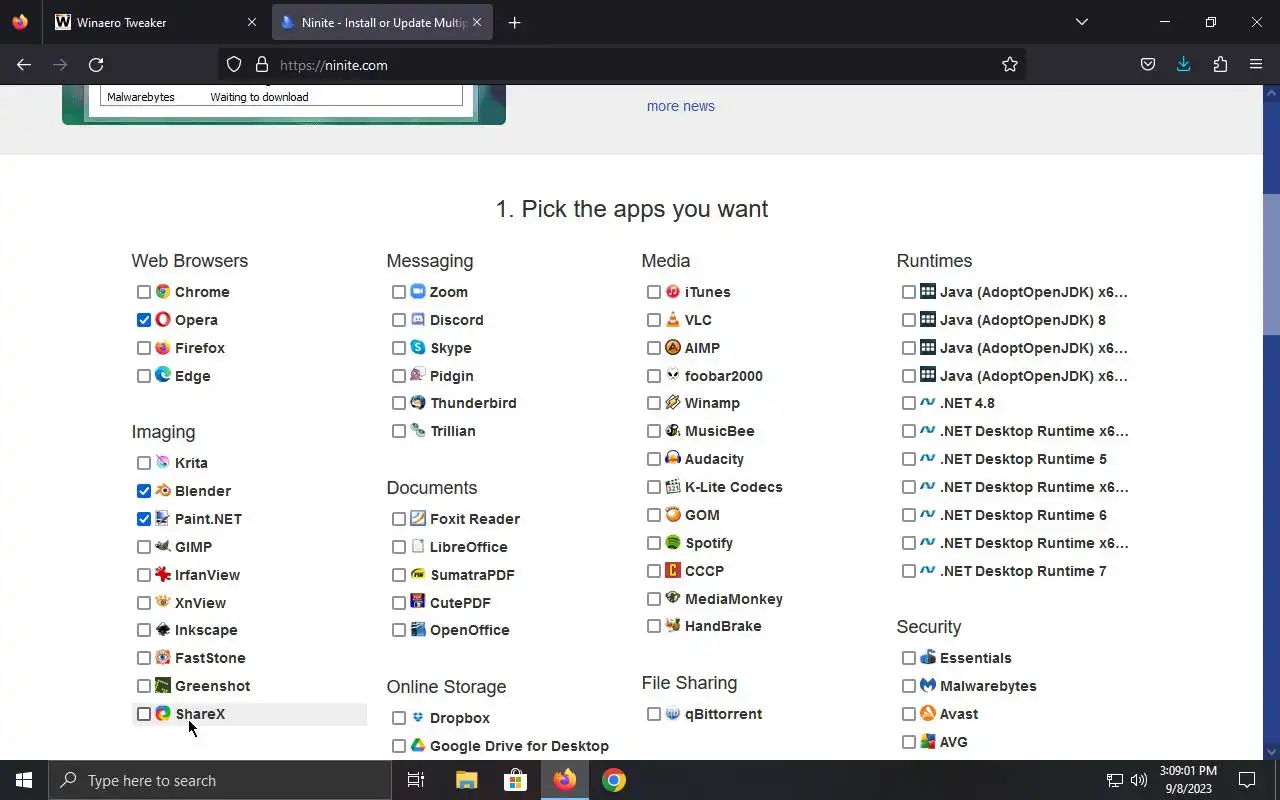Click the MediaMonkey label
This screenshot has width=1280, height=800.
pos(734,599)
